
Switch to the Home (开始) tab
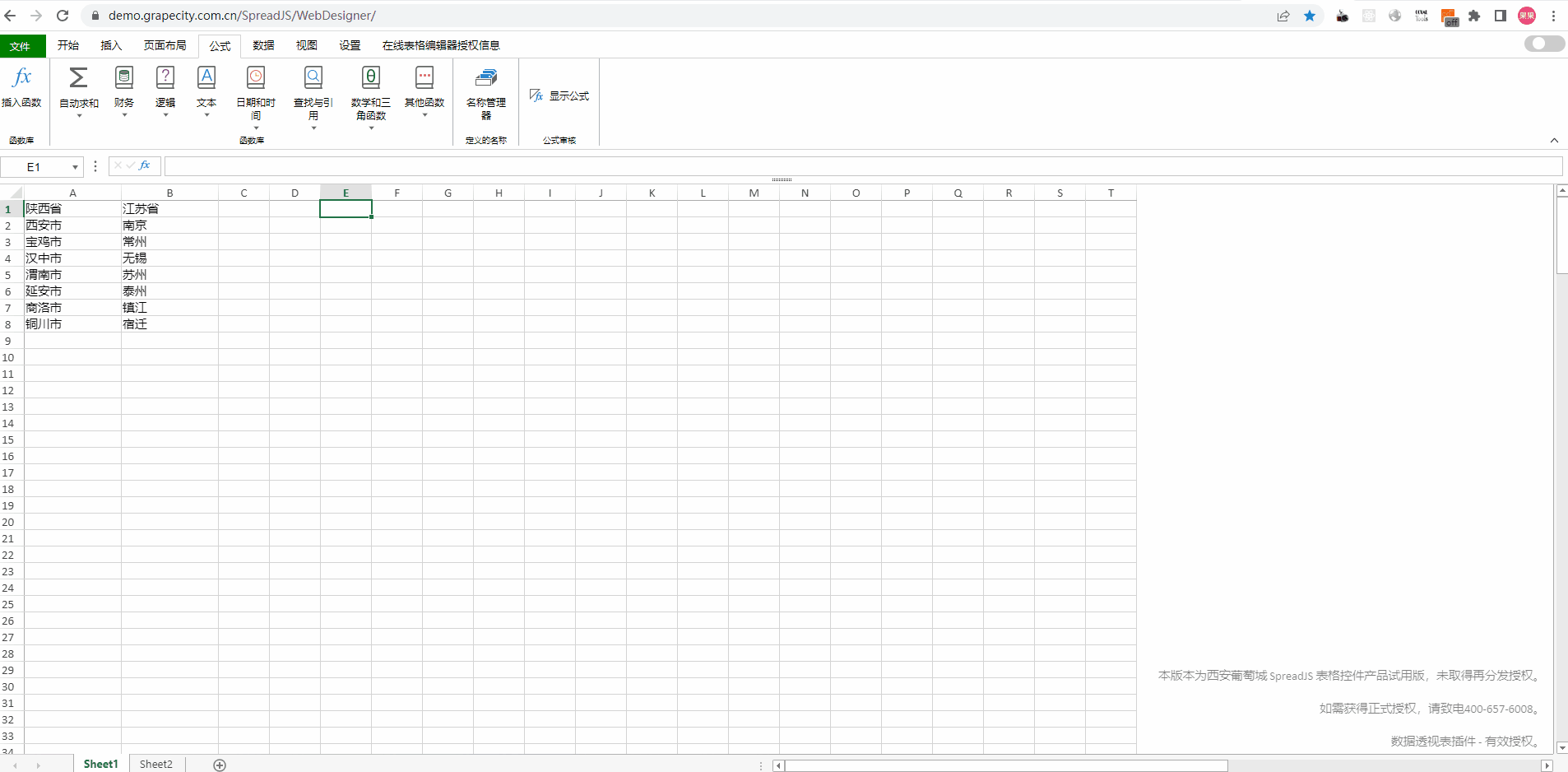68,45
